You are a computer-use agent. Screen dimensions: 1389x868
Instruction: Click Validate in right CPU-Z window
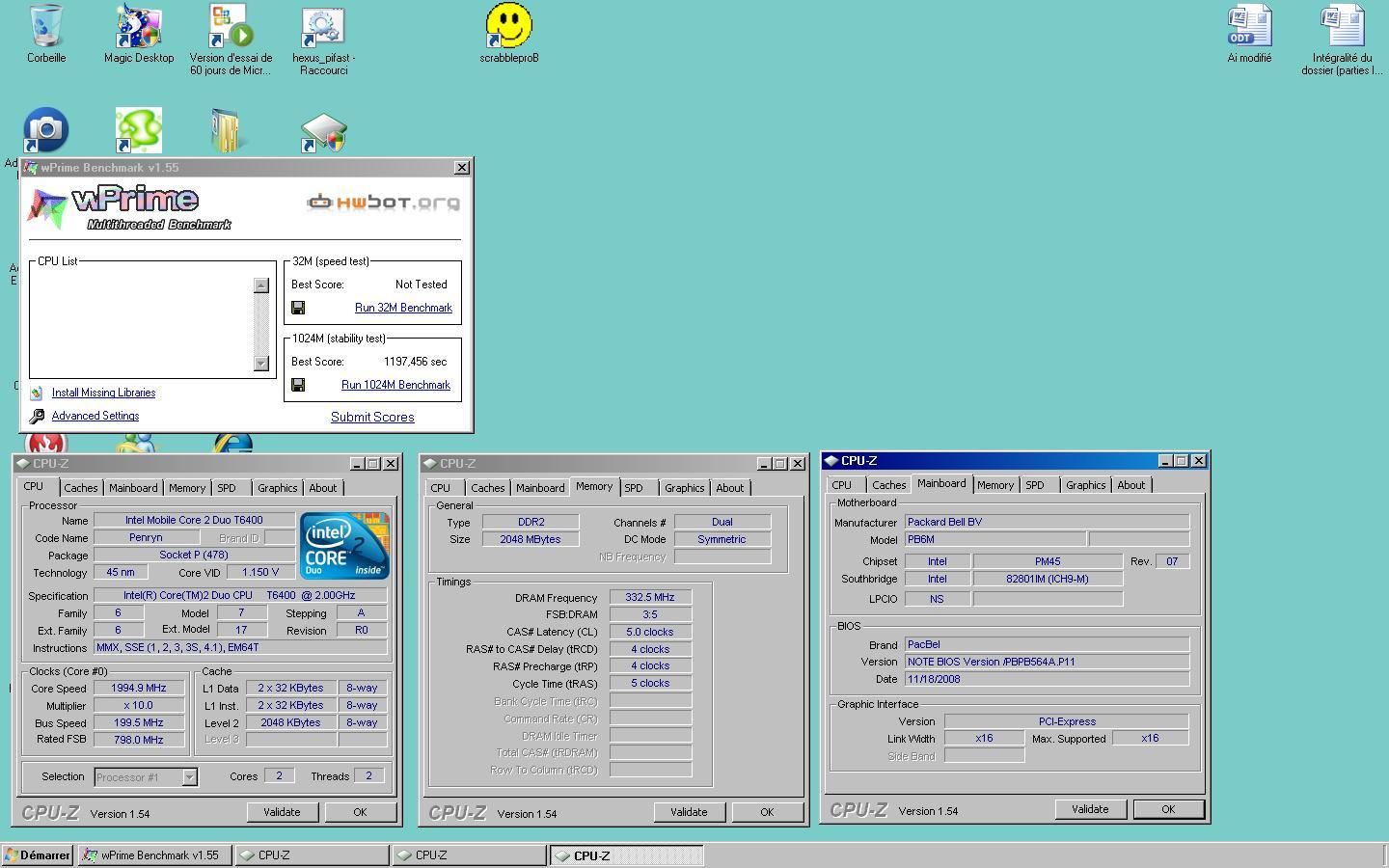(1090, 809)
